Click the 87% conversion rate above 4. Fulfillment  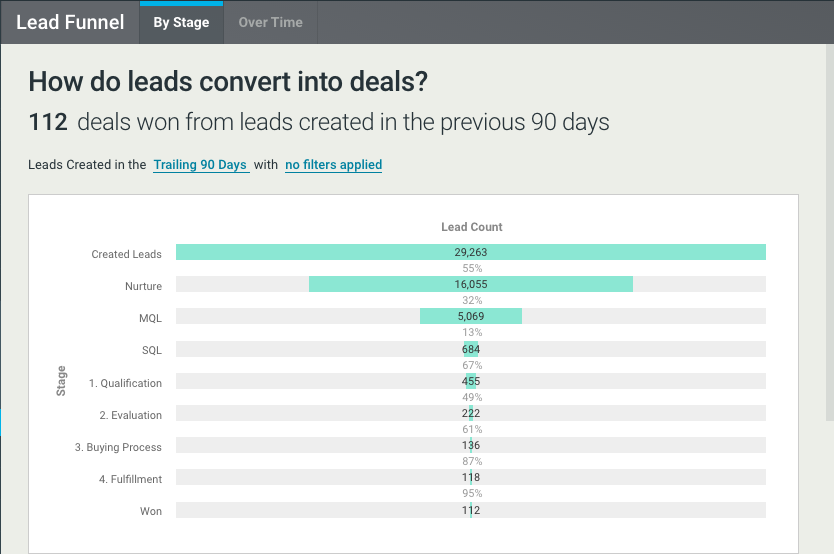(472, 462)
